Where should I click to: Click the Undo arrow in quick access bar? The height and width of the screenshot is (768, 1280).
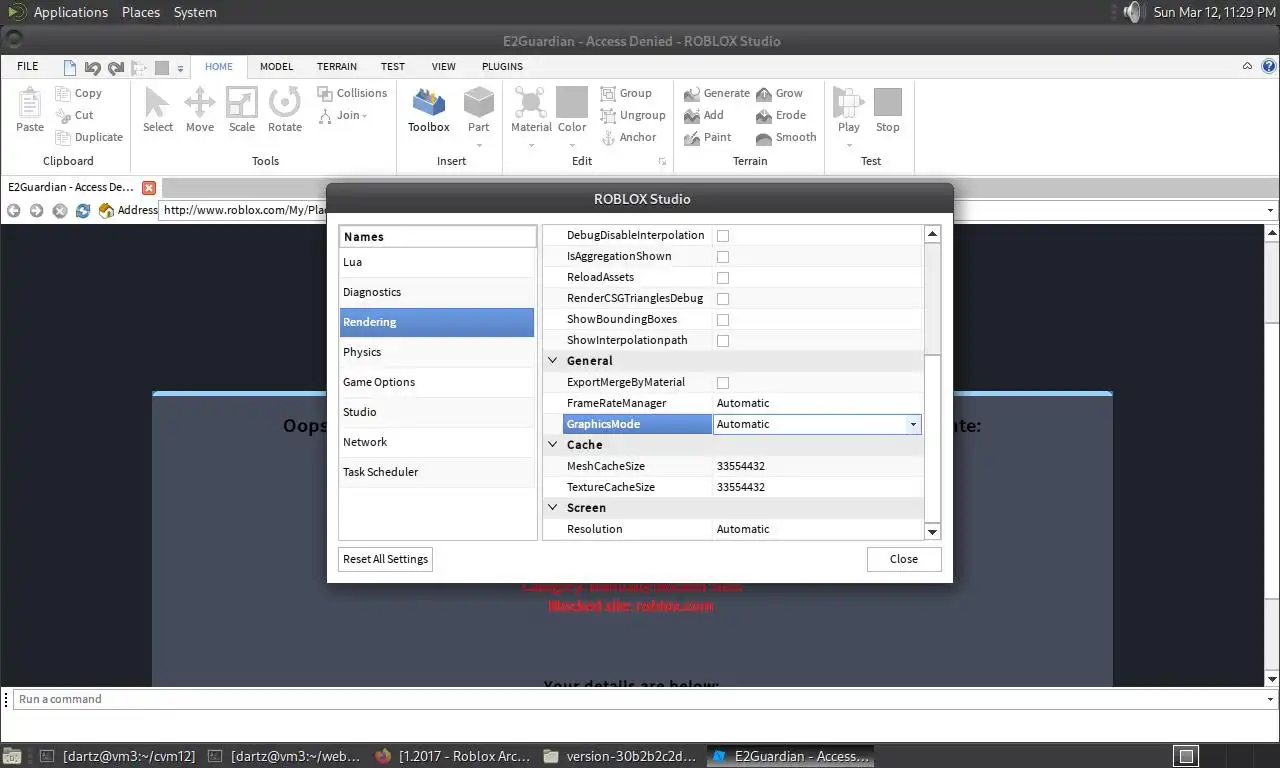93,68
